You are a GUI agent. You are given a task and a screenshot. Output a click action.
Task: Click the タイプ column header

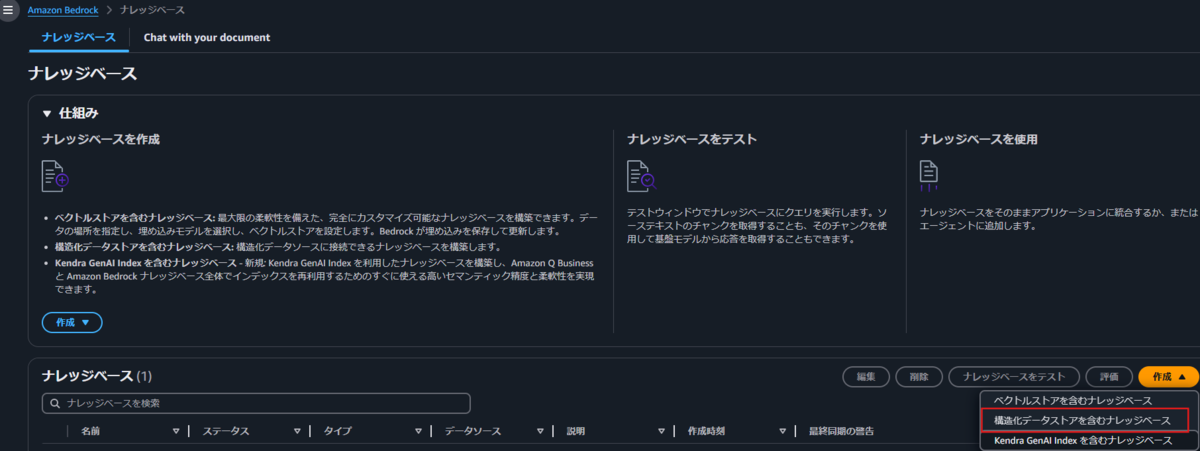point(338,431)
